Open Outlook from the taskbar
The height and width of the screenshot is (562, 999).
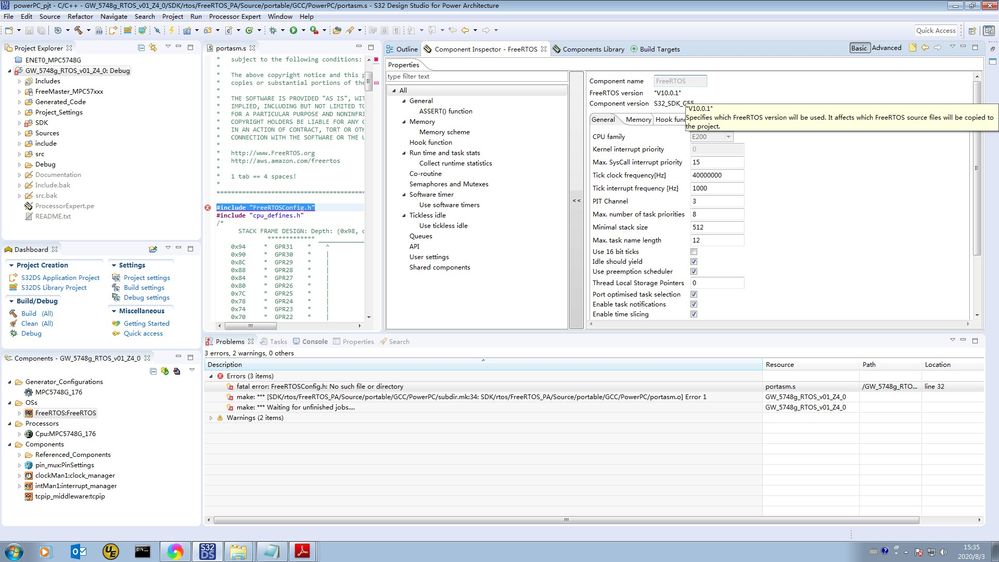[x=77, y=550]
